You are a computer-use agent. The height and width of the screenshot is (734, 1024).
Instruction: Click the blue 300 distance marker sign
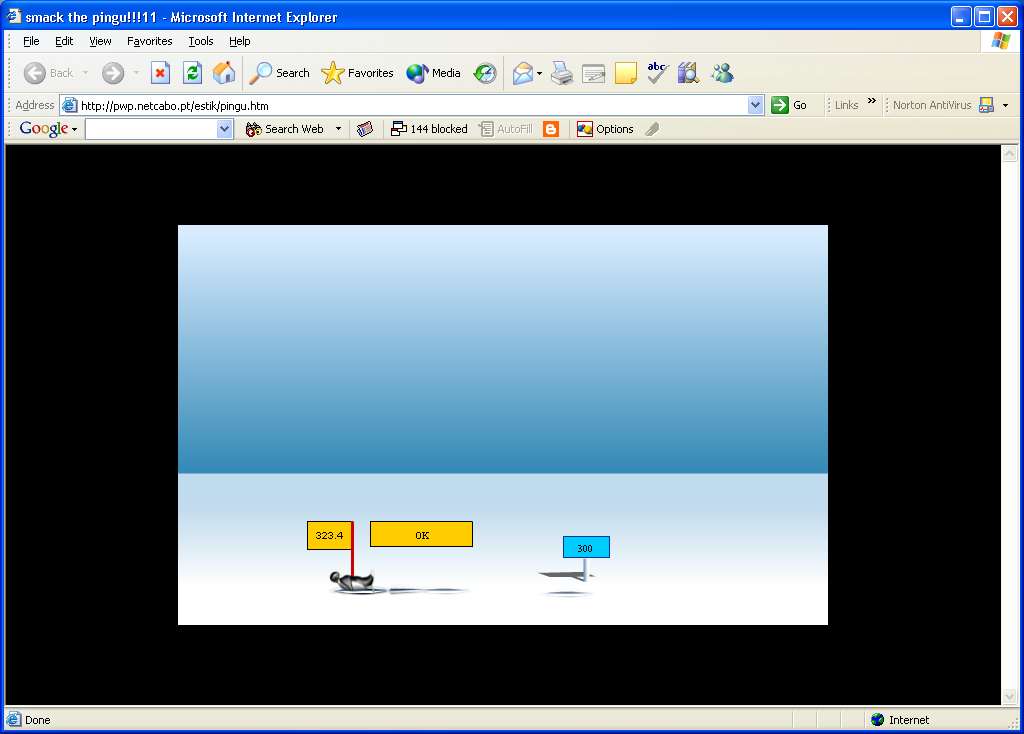pyautogui.click(x=585, y=547)
